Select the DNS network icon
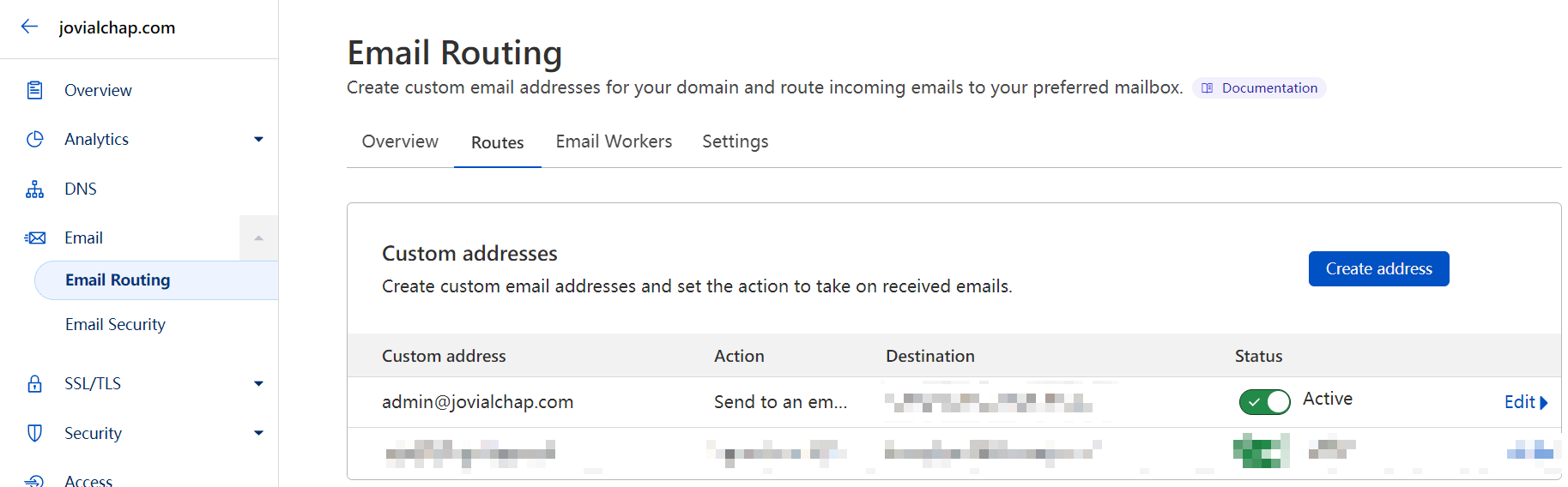The width and height of the screenshot is (1568, 487). pos(34,189)
